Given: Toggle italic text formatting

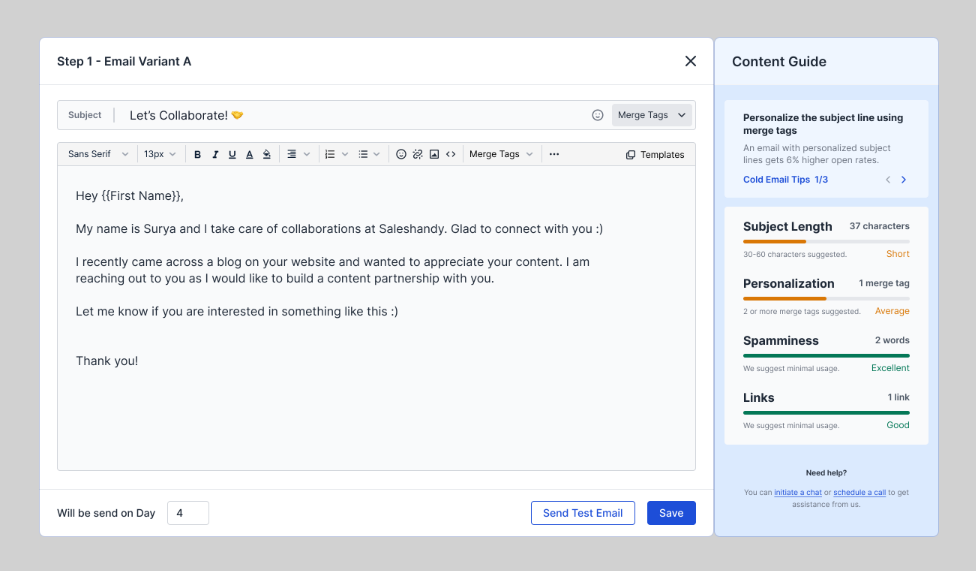Looking at the screenshot, I should tap(215, 154).
